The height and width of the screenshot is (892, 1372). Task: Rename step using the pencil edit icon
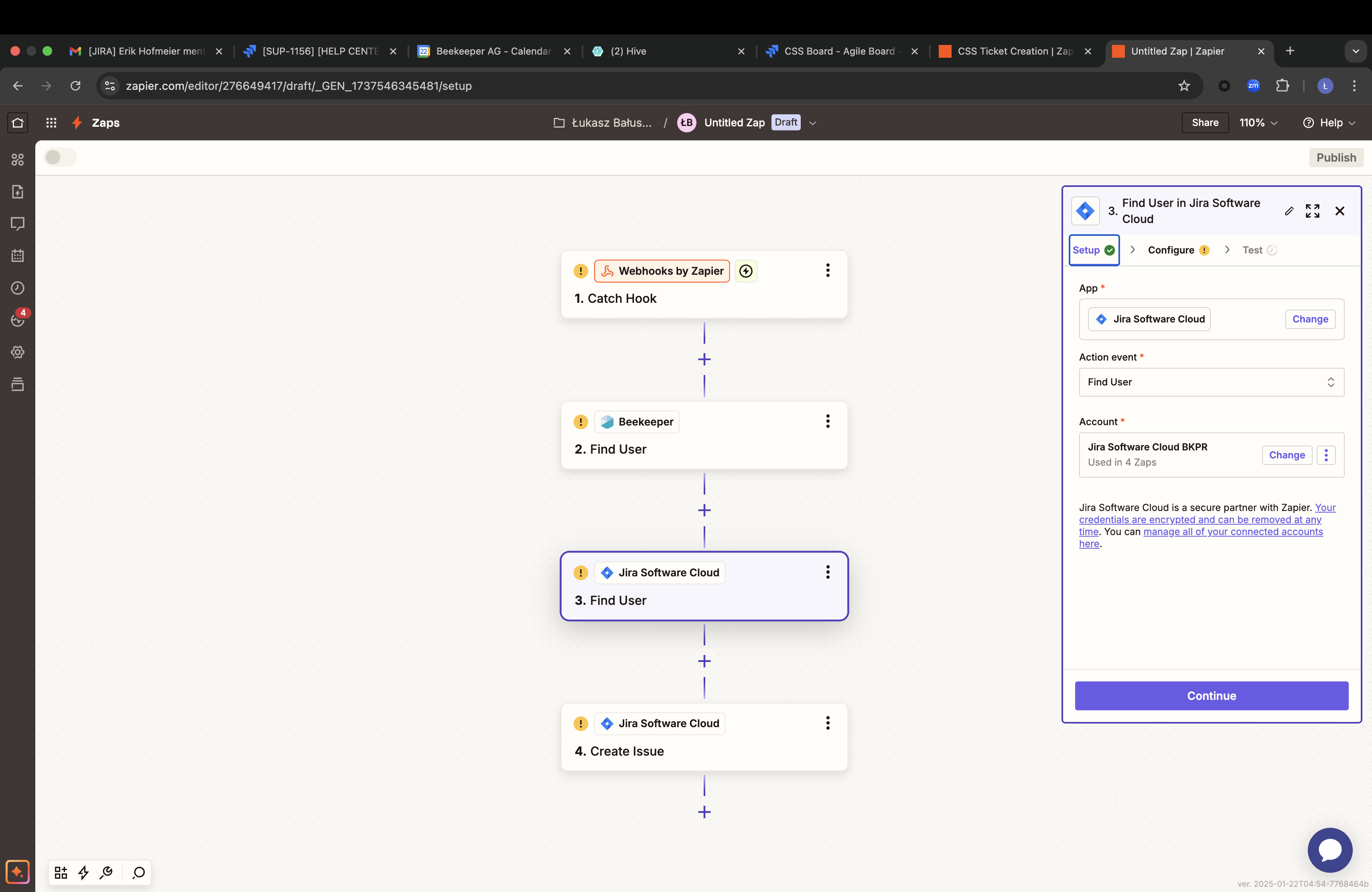1289,211
